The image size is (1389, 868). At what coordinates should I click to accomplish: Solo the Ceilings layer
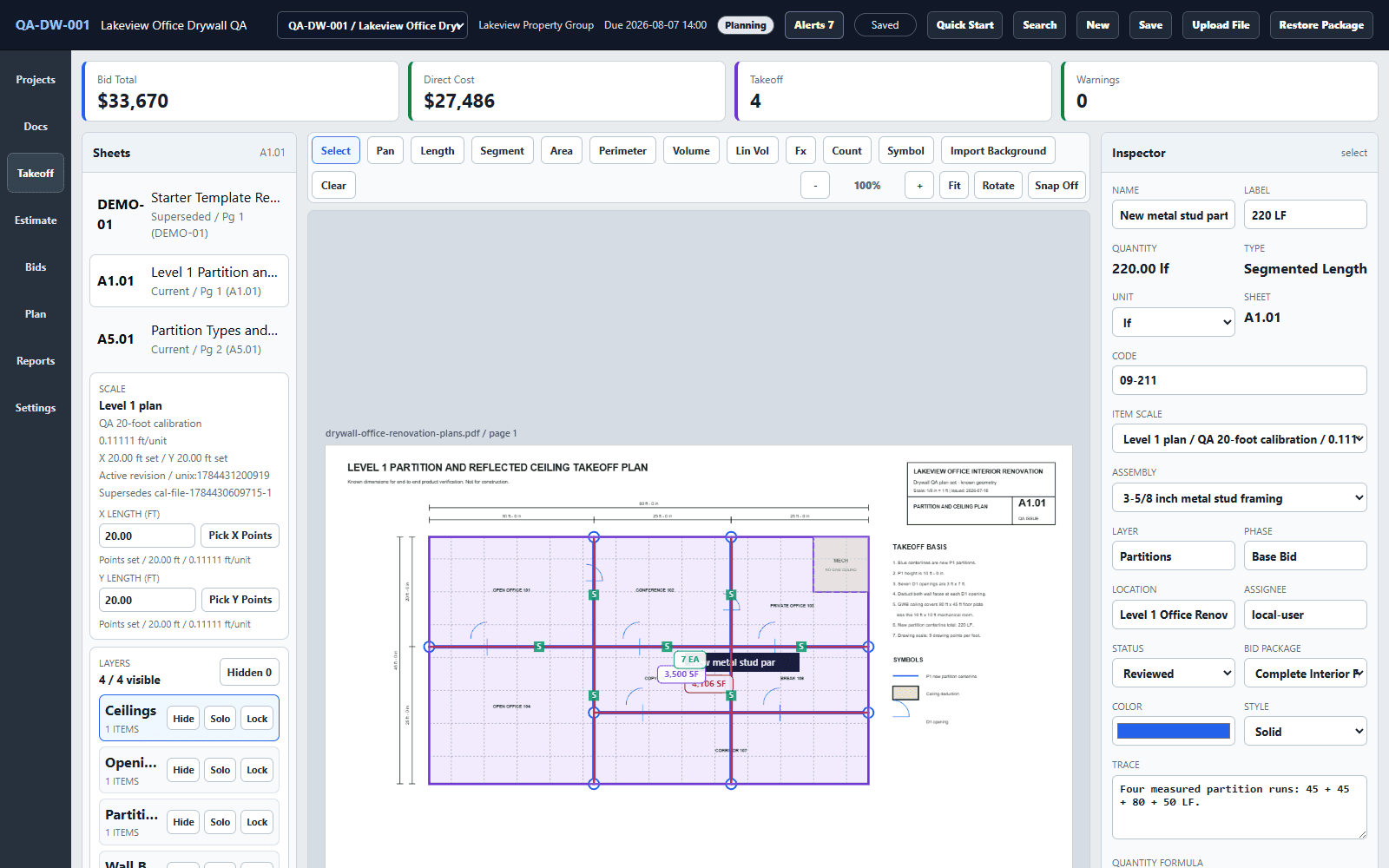(x=221, y=719)
